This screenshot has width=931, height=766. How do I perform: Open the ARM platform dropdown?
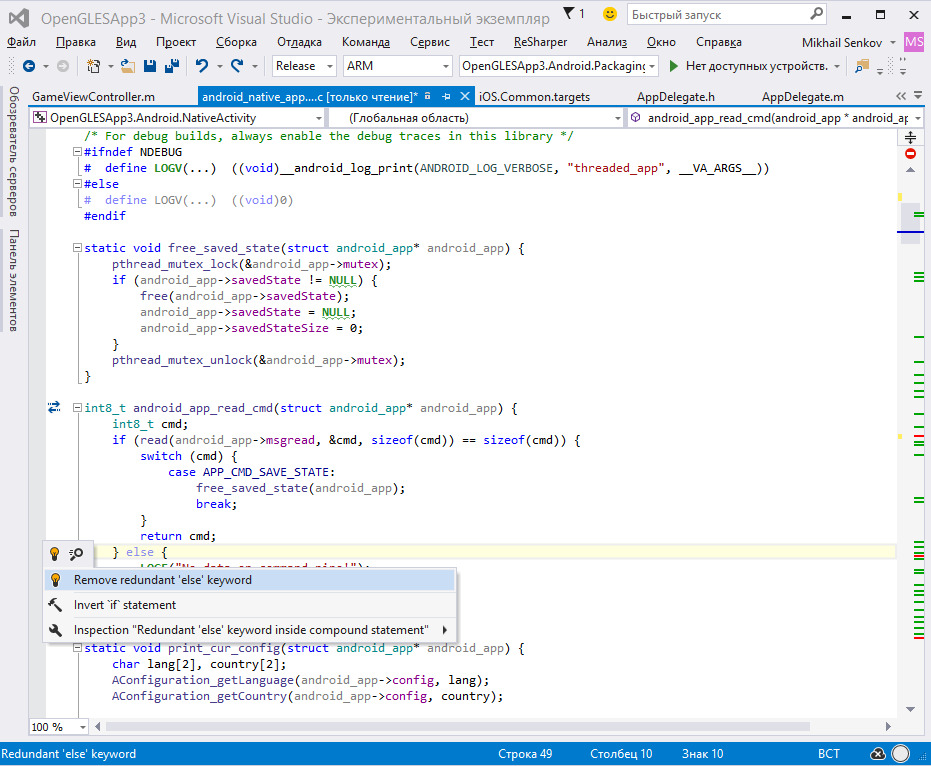[x=397, y=66]
